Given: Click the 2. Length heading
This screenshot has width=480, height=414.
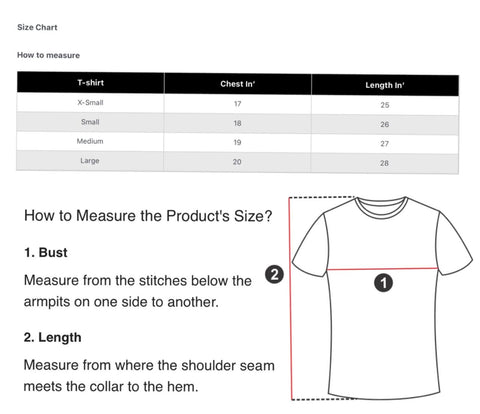Looking at the screenshot, I should coord(52,337).
